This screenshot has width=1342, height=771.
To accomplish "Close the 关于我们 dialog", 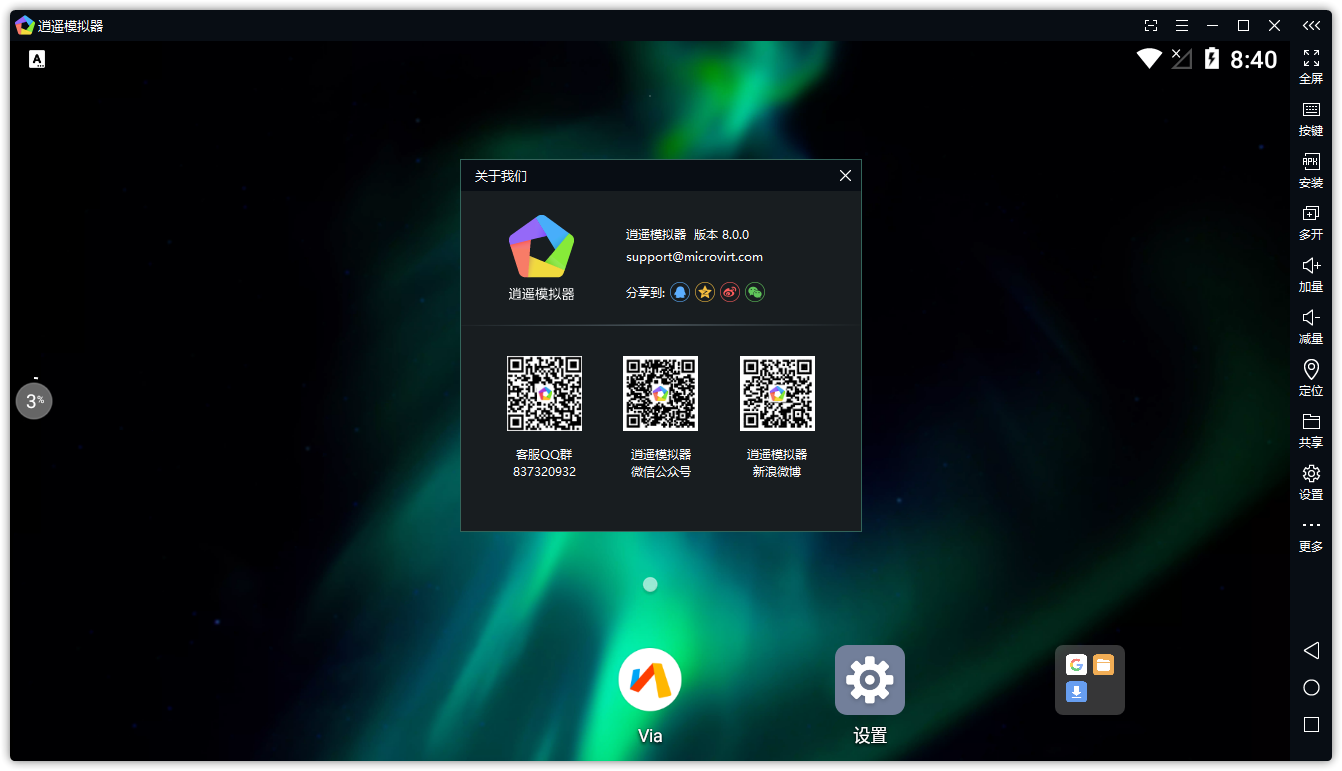I will point(845,176).
